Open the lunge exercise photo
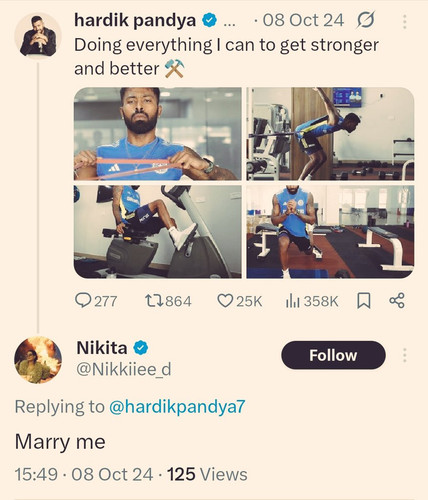 [330, 232]
